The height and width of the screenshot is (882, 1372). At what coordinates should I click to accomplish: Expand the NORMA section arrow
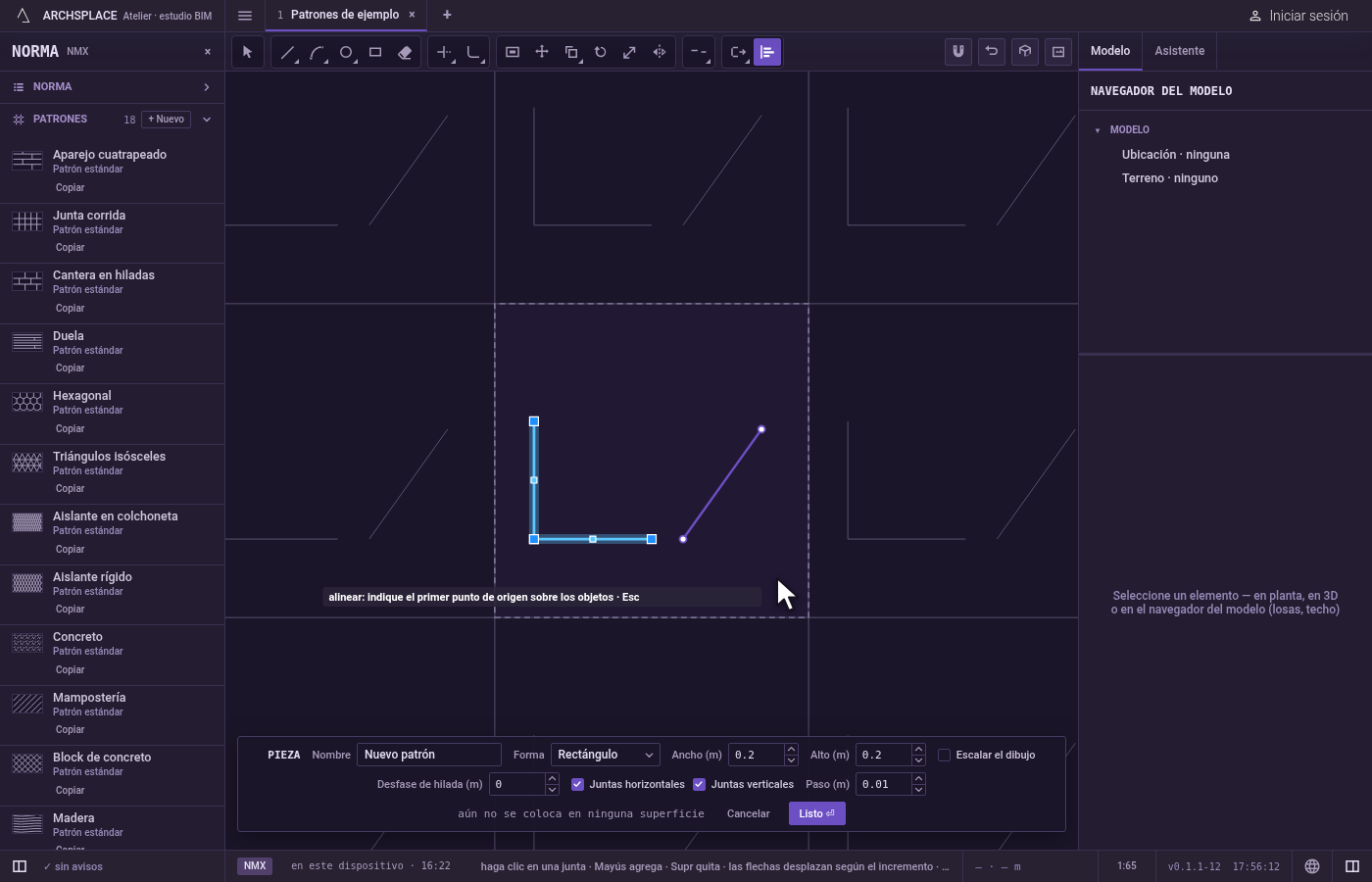pos(207,87)
